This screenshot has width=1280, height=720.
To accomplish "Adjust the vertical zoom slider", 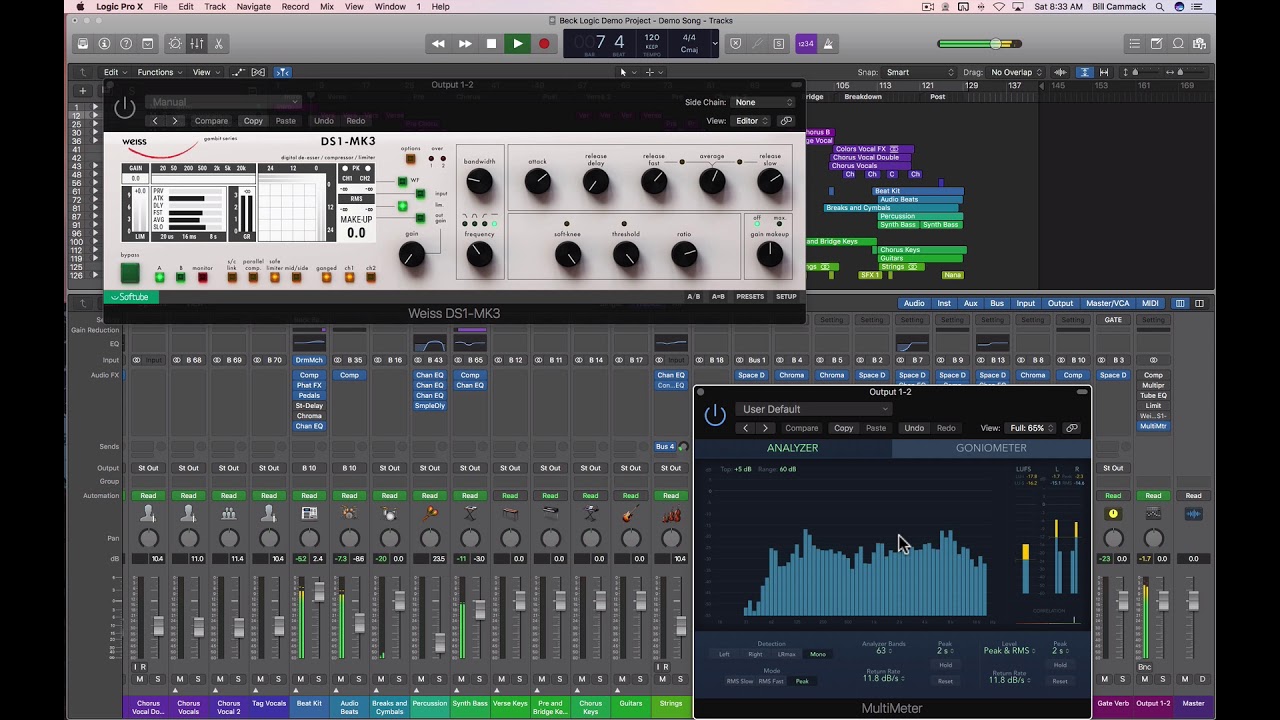I will [1140, 72].
